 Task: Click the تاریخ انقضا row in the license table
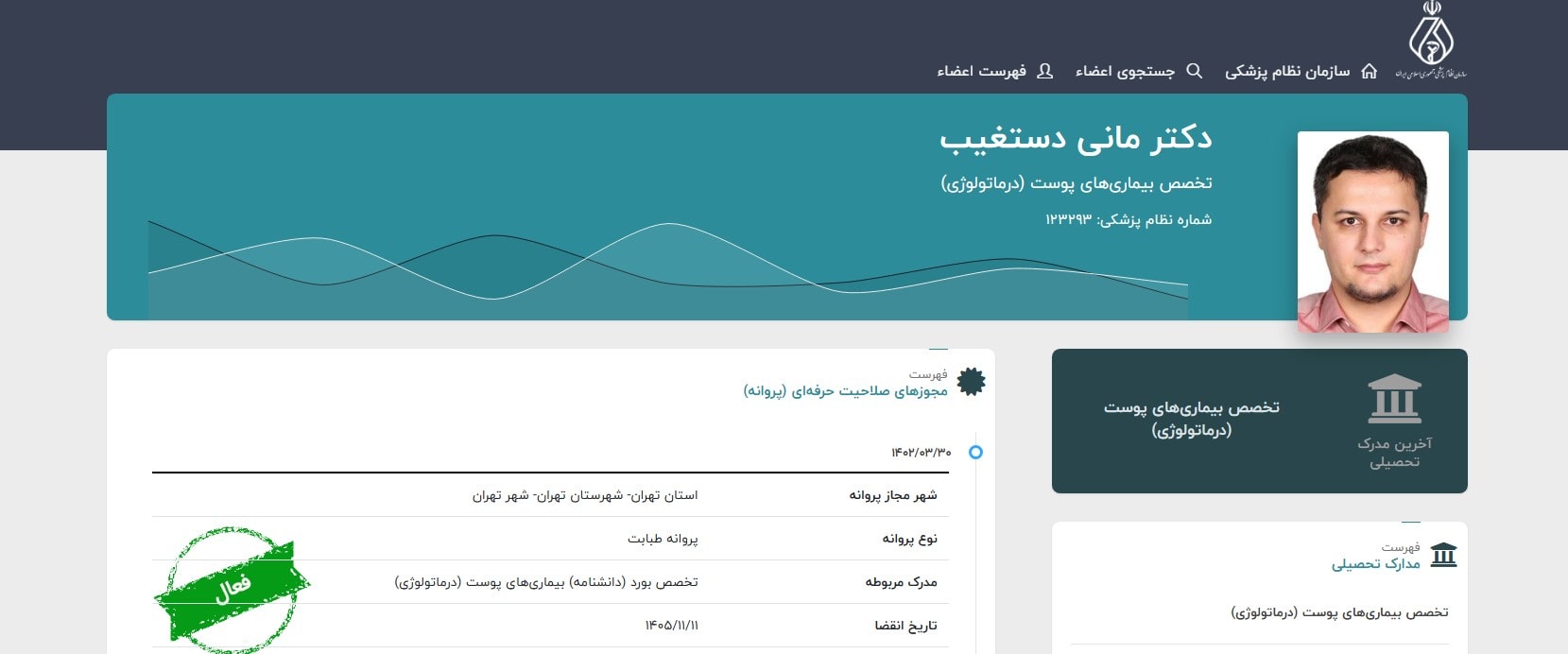[x=550, y=626]
